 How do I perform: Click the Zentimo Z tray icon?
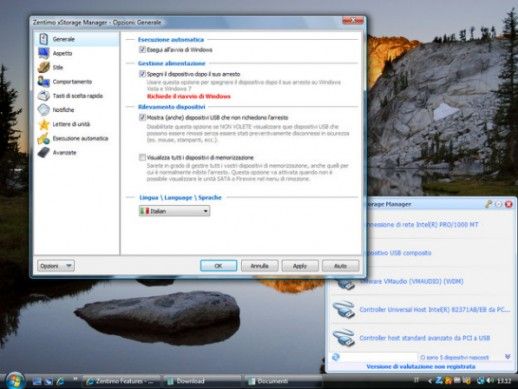(x=439, y=380)
